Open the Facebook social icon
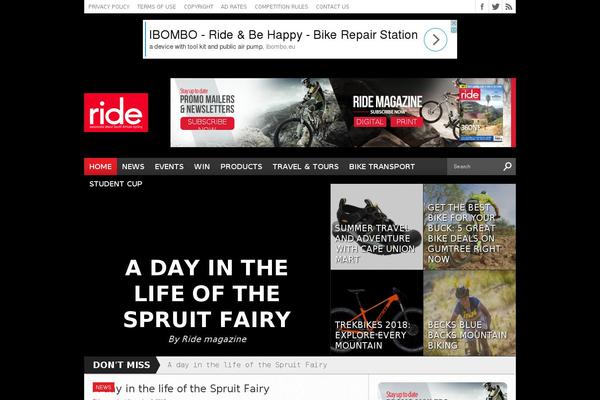 [482, 7]
